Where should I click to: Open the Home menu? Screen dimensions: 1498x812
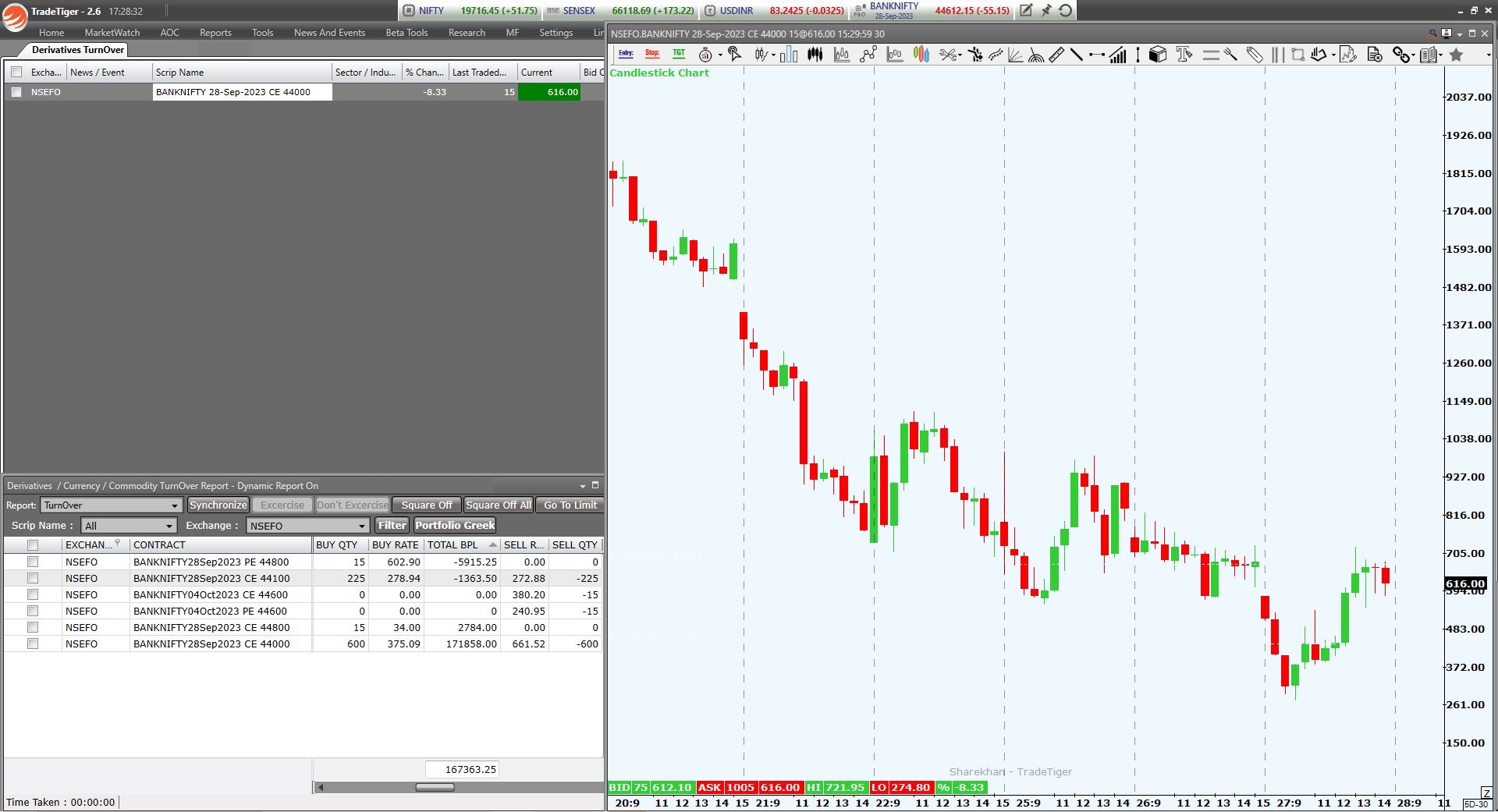click(x=51, y=33)
